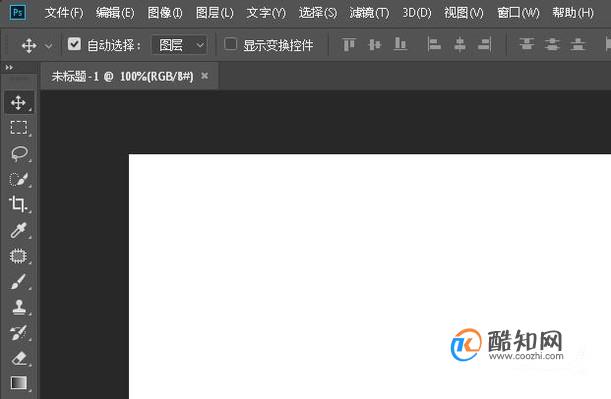Align horizontal centers of layers
The image size is (611, 399).
pyautogui.click(x=460, y=44)
